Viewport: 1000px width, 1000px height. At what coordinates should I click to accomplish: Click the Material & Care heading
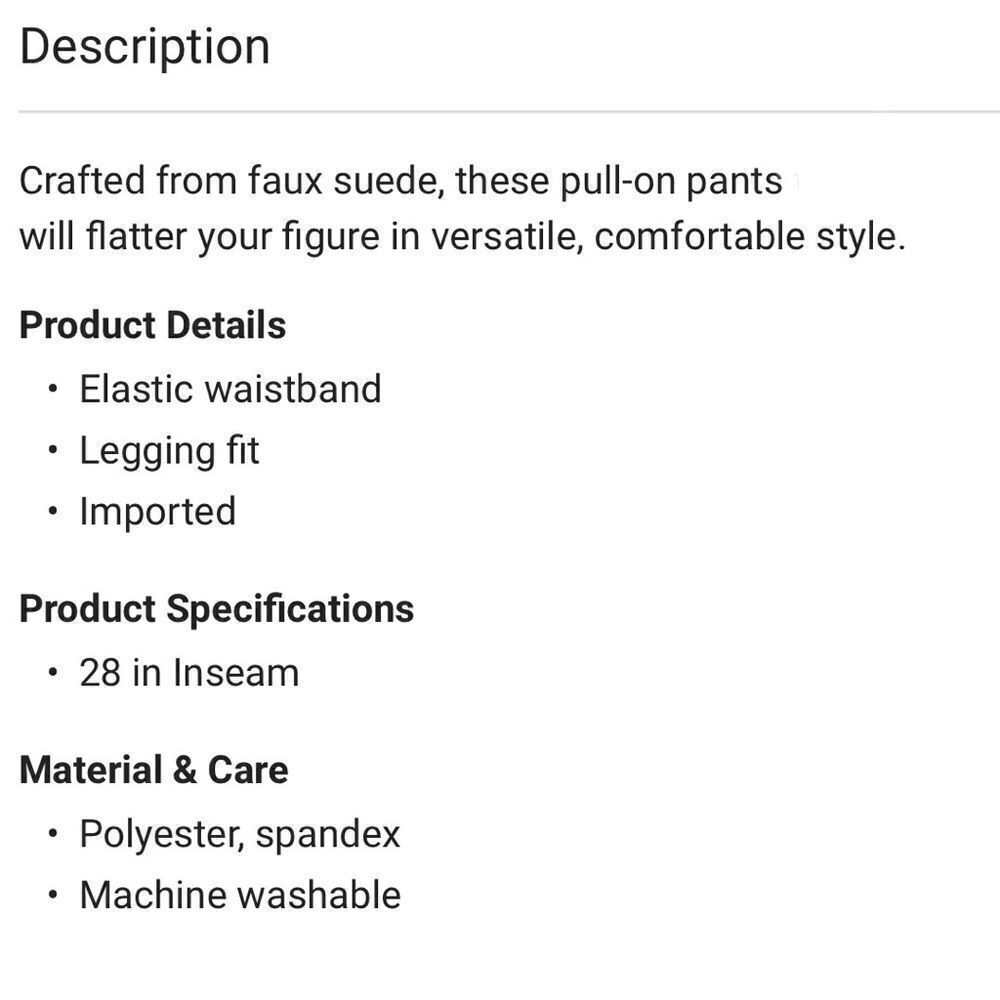[x=154, y=770]
